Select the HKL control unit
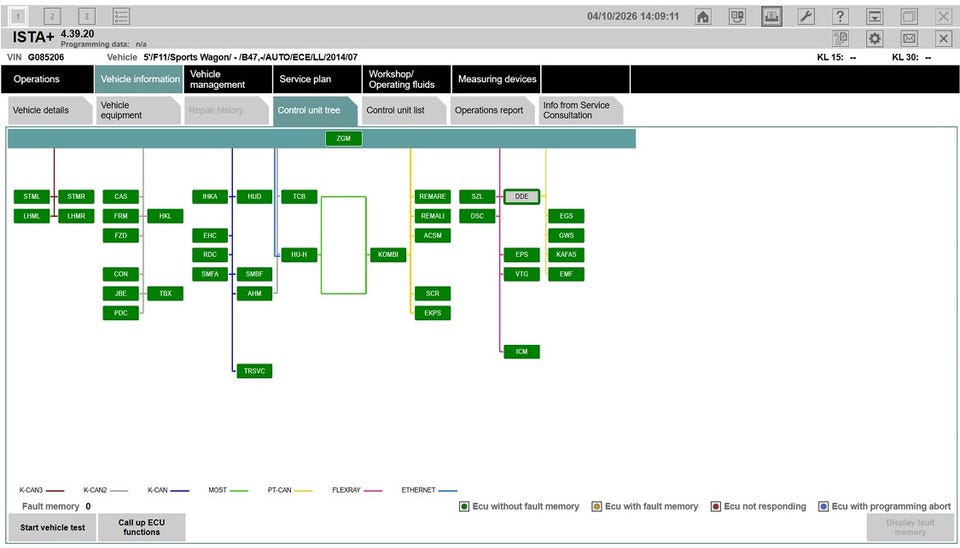Viewport: 960px width, 548px height. [x=165, y=216]
